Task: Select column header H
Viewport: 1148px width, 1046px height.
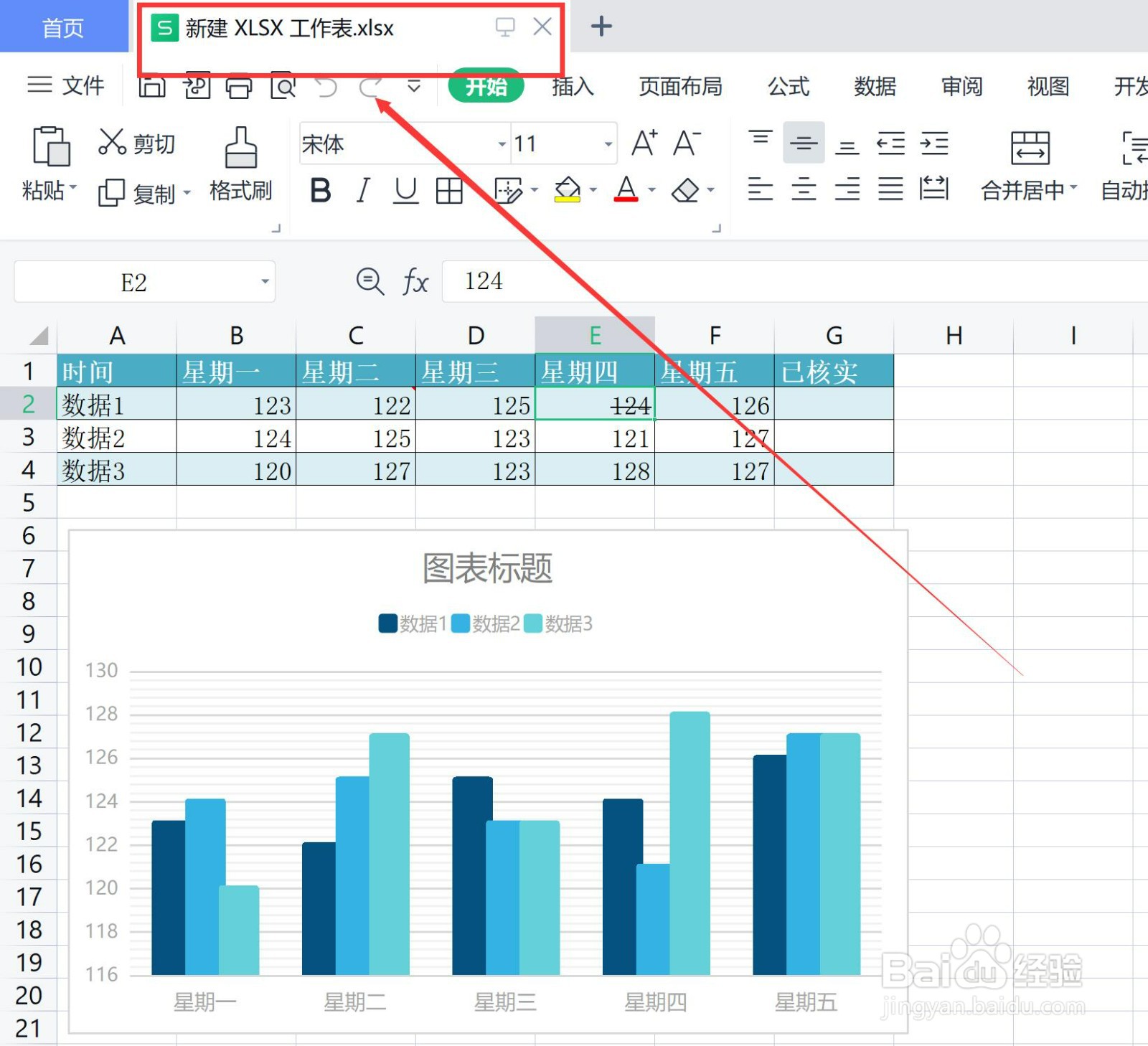Action: pos(954,335)
